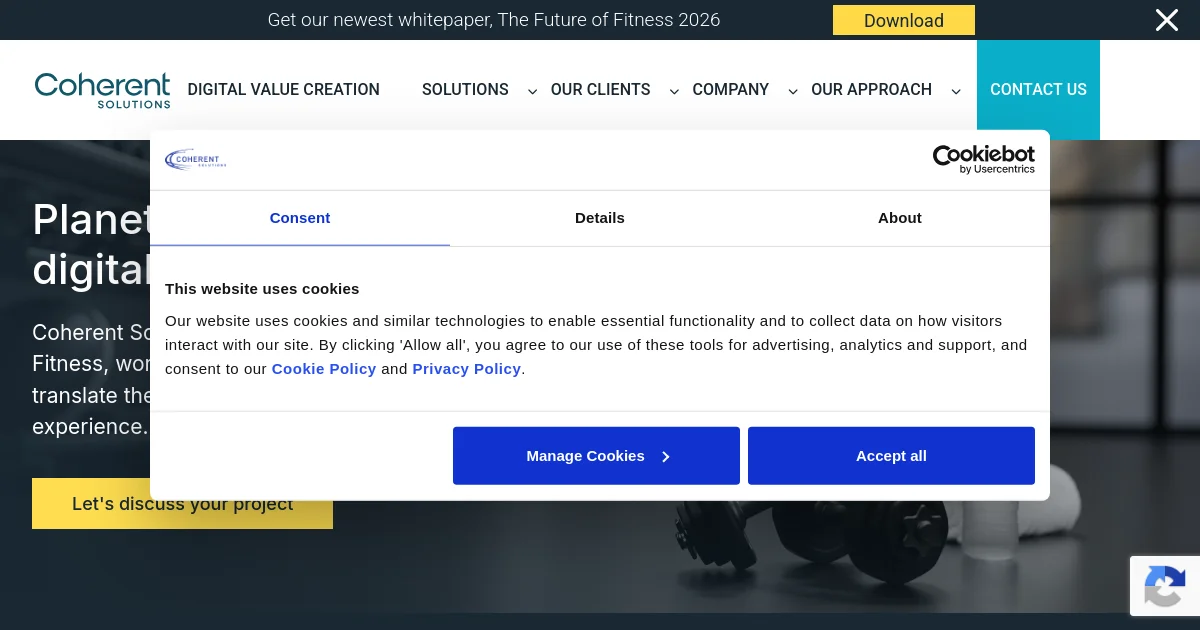Expand the Our Approach menu chevron
Viewport: 1200px width, 630px height.
point(956,91)
